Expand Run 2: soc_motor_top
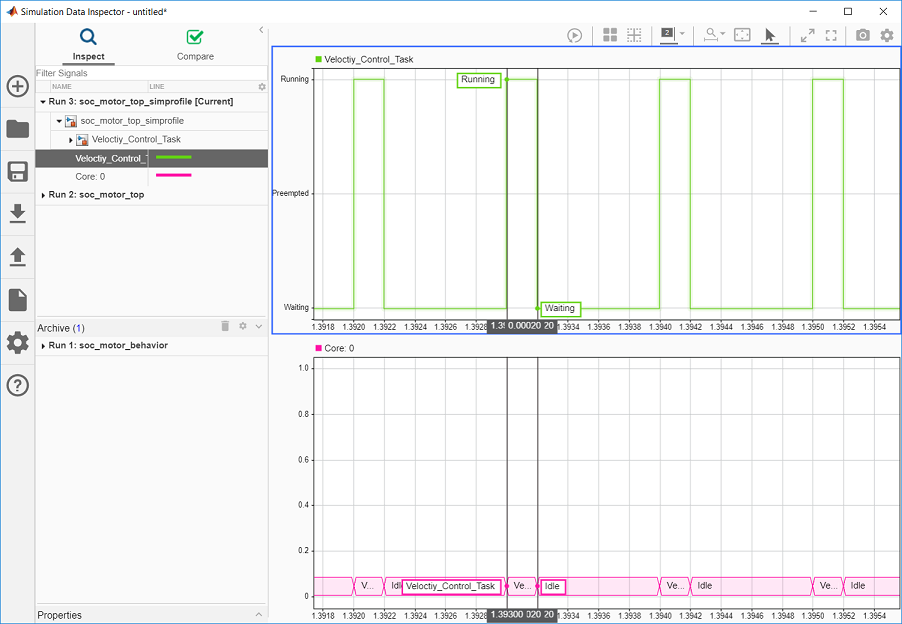The image size is (902, 624). coord(43,195)
